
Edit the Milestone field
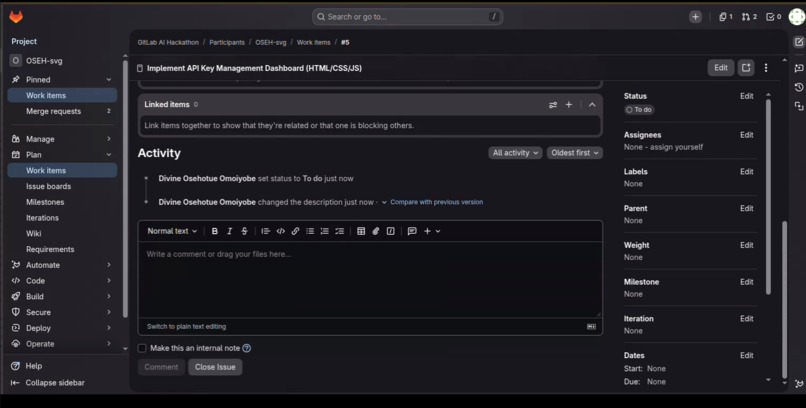(x=746, y=282)
